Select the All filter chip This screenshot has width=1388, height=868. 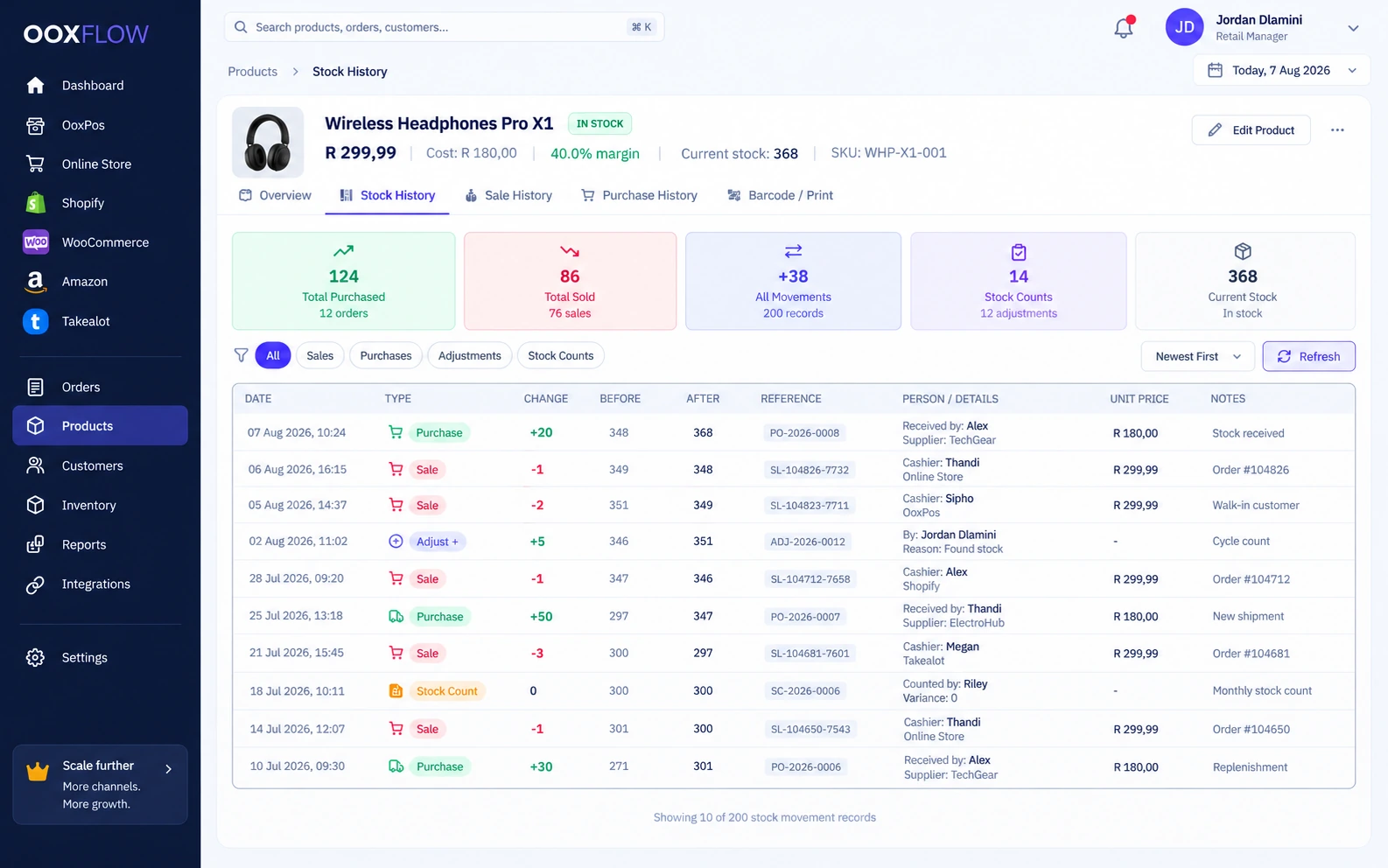click(x=273, y=355)
